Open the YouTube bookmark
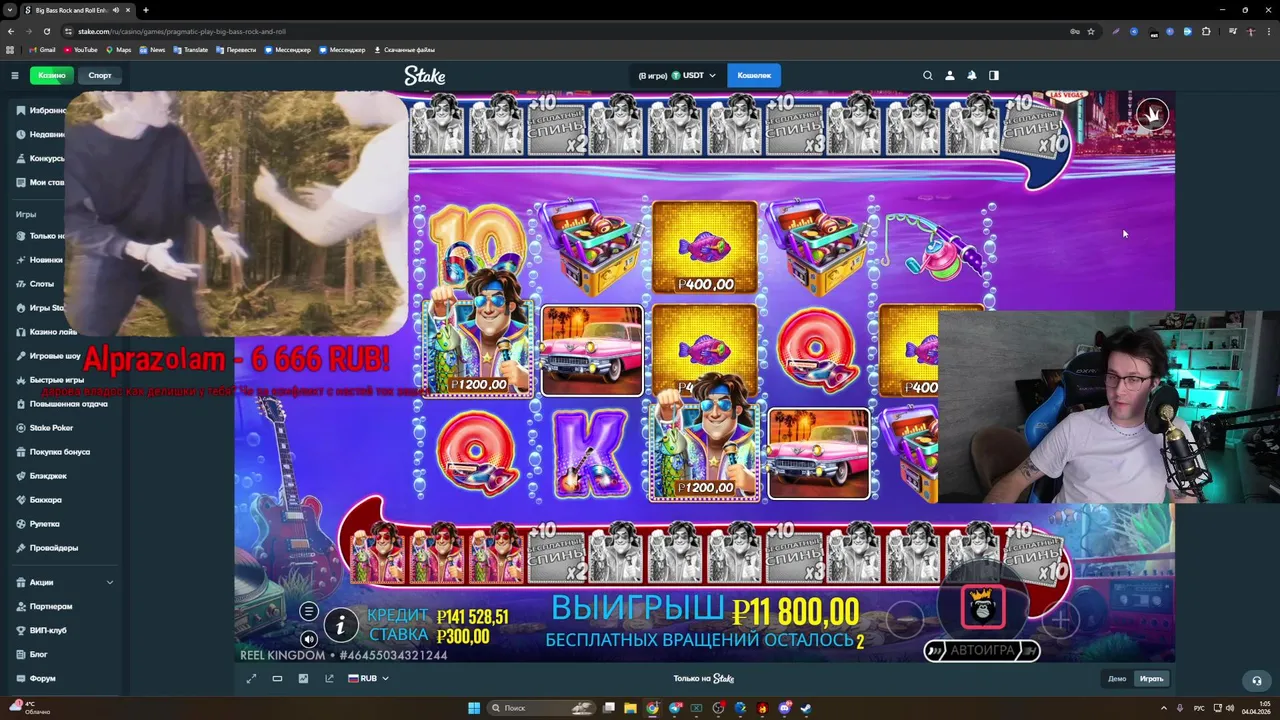1280x720 pixels. point(81,49)
